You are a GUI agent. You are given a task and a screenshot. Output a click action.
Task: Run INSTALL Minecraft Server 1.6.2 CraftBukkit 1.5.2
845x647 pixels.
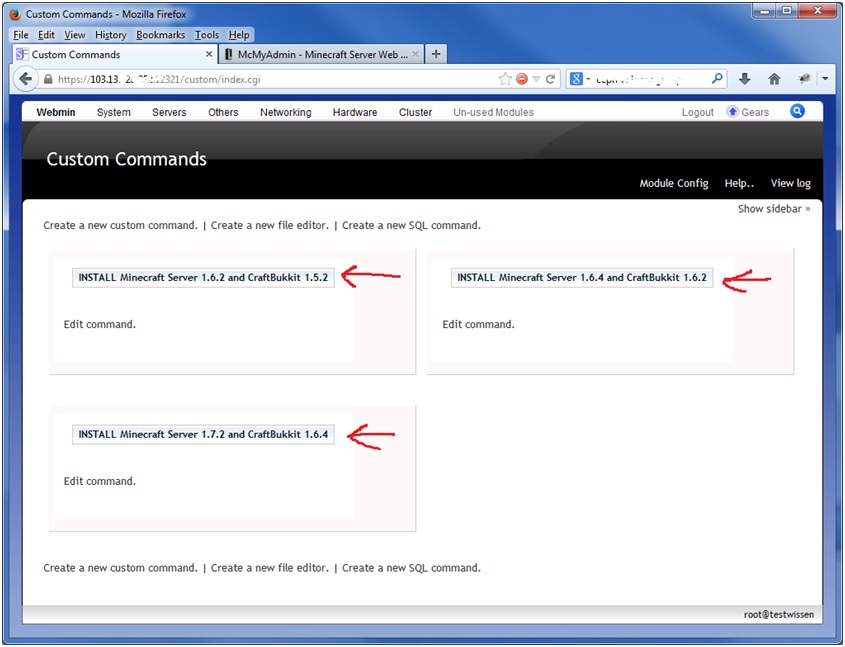click(x=203, y=277)
